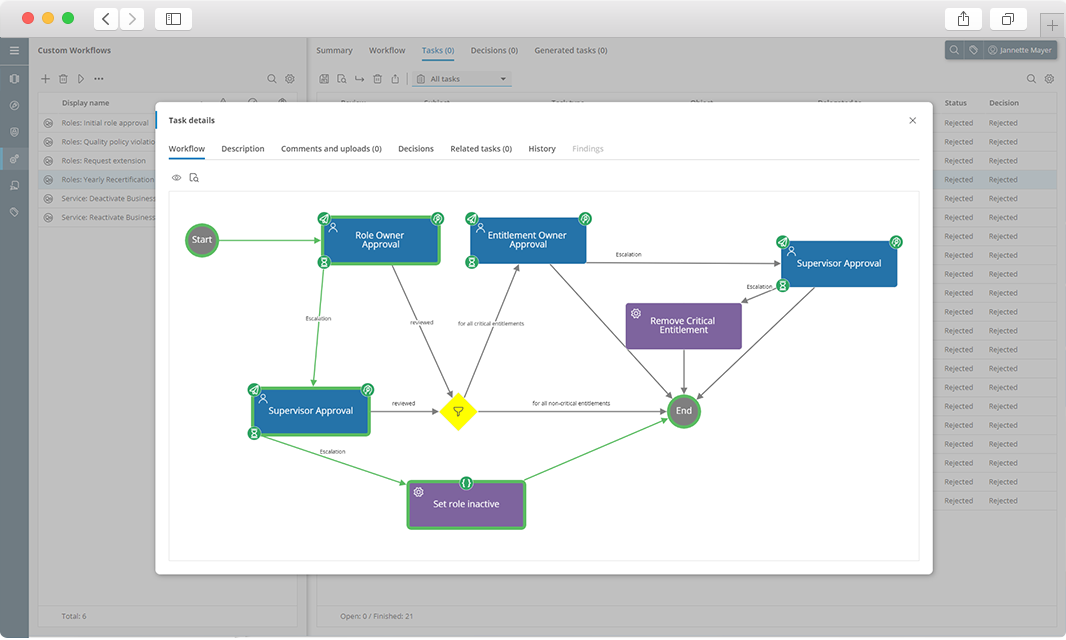Open the All tasks filter dropdown
This screenshot has height=640, width=1066.
[x=462, y=79]
